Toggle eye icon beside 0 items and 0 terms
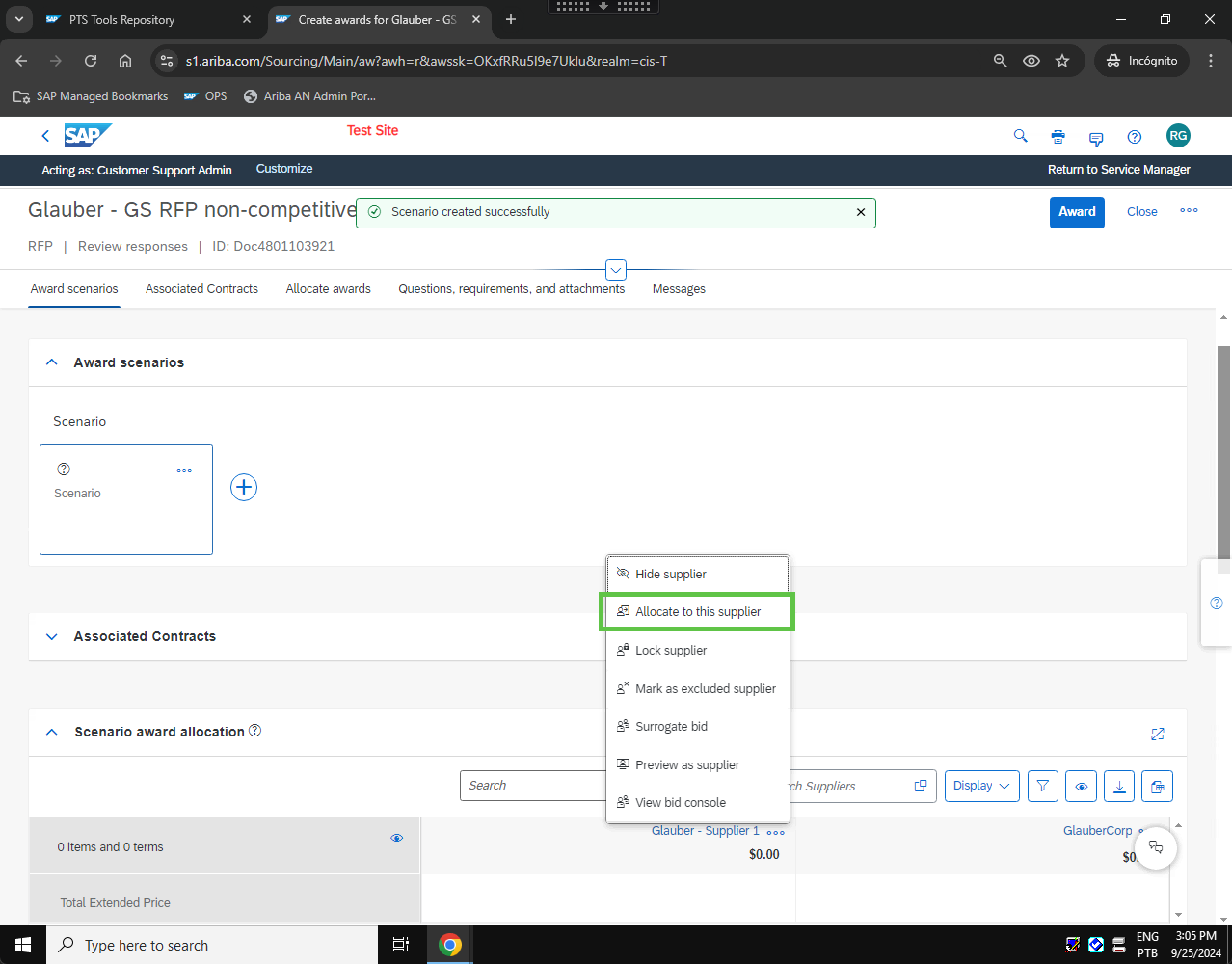1232x964 pixels. click(396, 838)
